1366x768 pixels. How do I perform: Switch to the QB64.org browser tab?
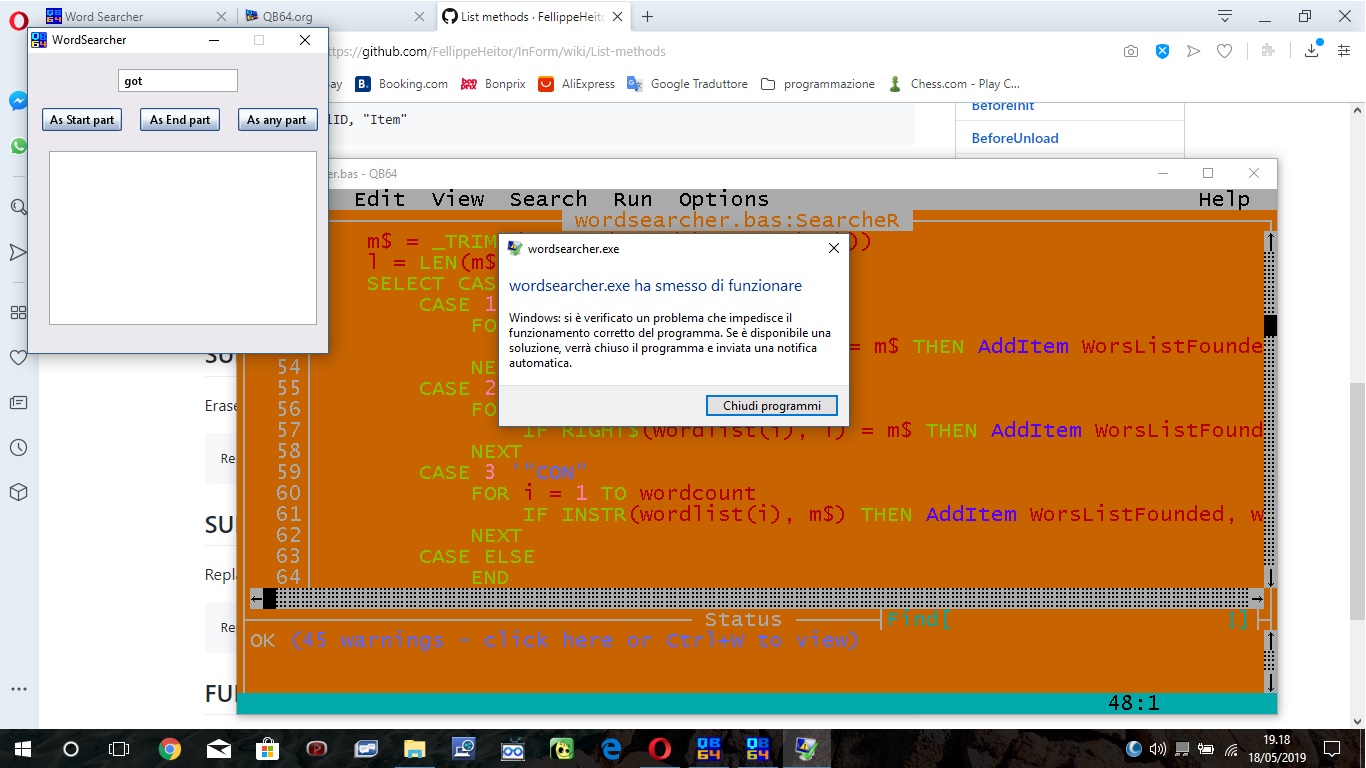(x=337, y=16)
